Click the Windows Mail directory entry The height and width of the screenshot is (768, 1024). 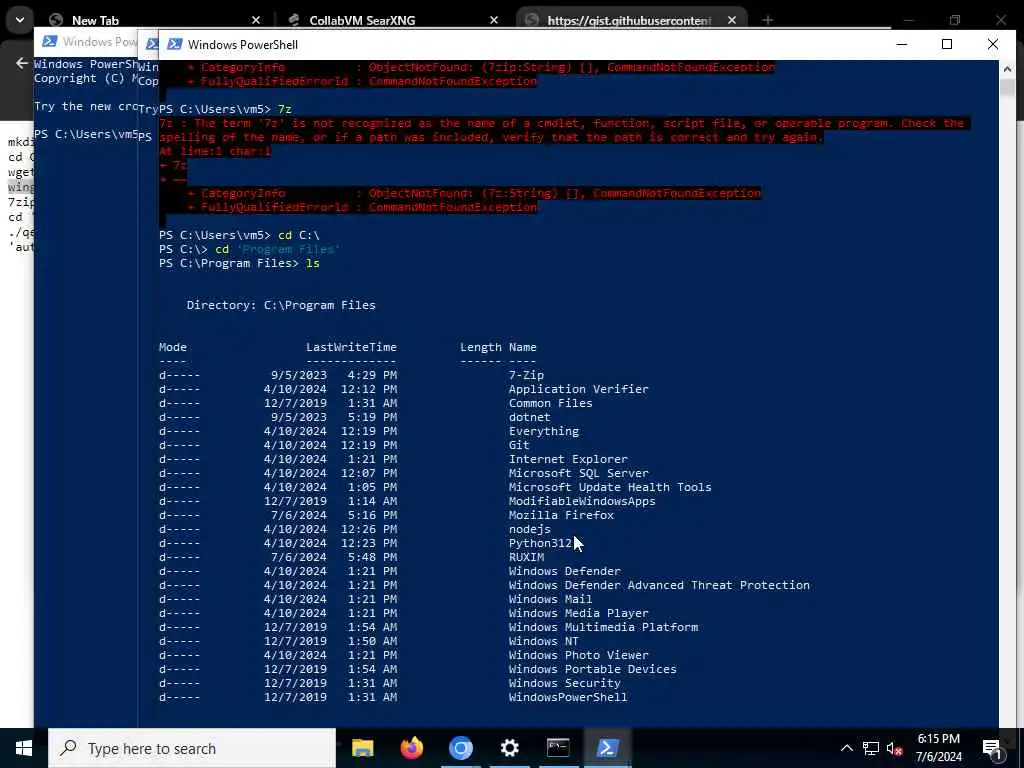tap(551, 599)
